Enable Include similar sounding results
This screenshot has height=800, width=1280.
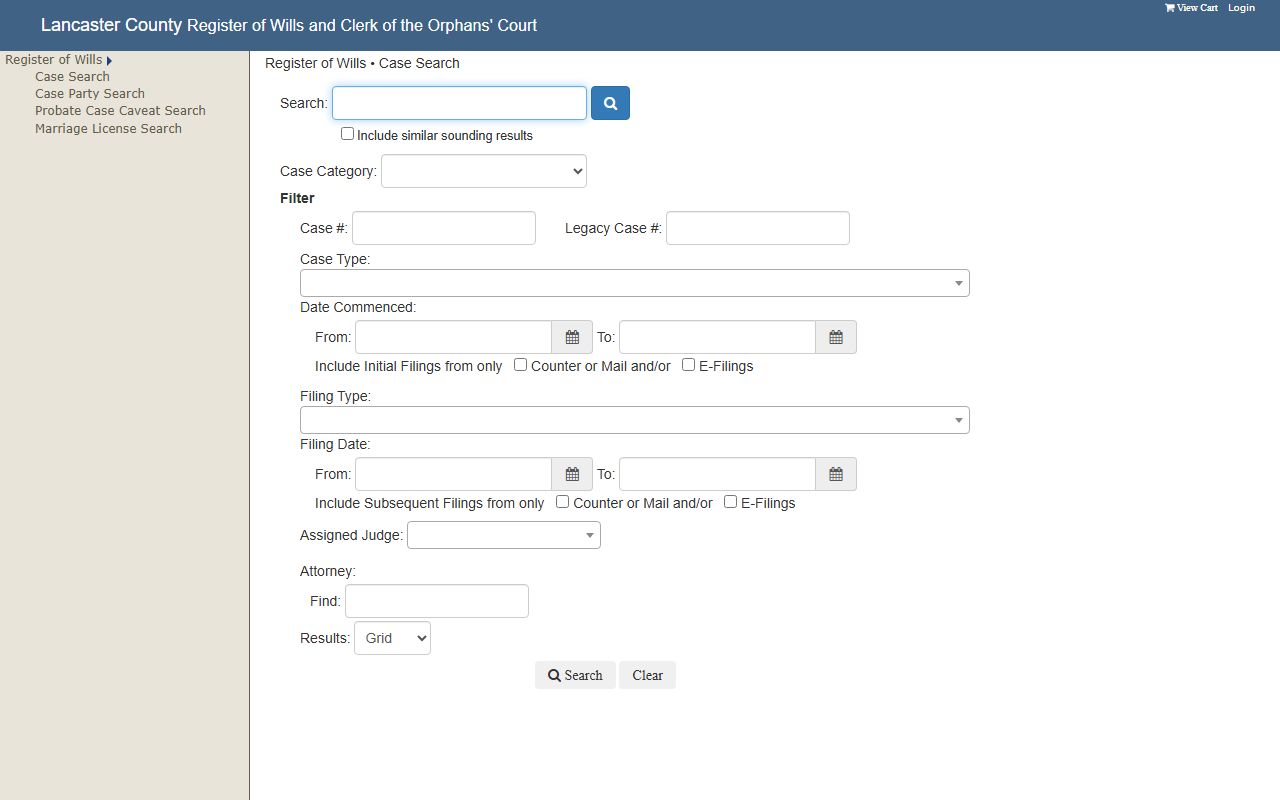click(x=347, y=134)
